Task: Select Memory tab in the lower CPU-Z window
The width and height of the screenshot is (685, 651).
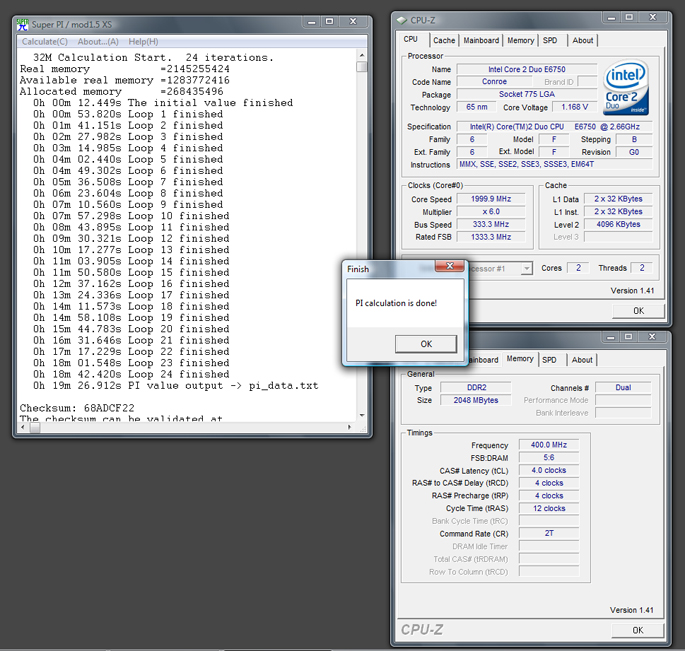Action: [x=520, y=359]
